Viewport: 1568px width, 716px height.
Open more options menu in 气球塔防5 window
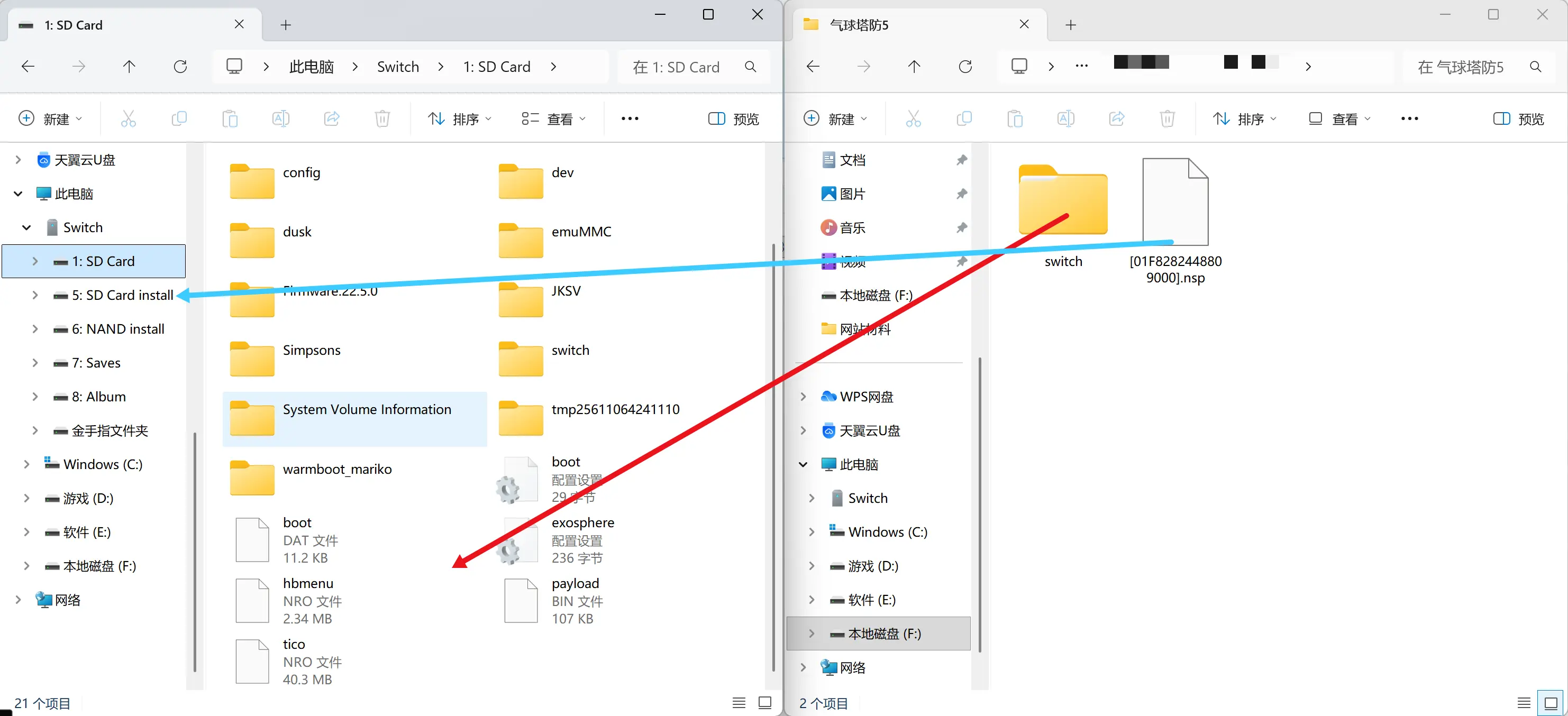tap(1410, 118)
